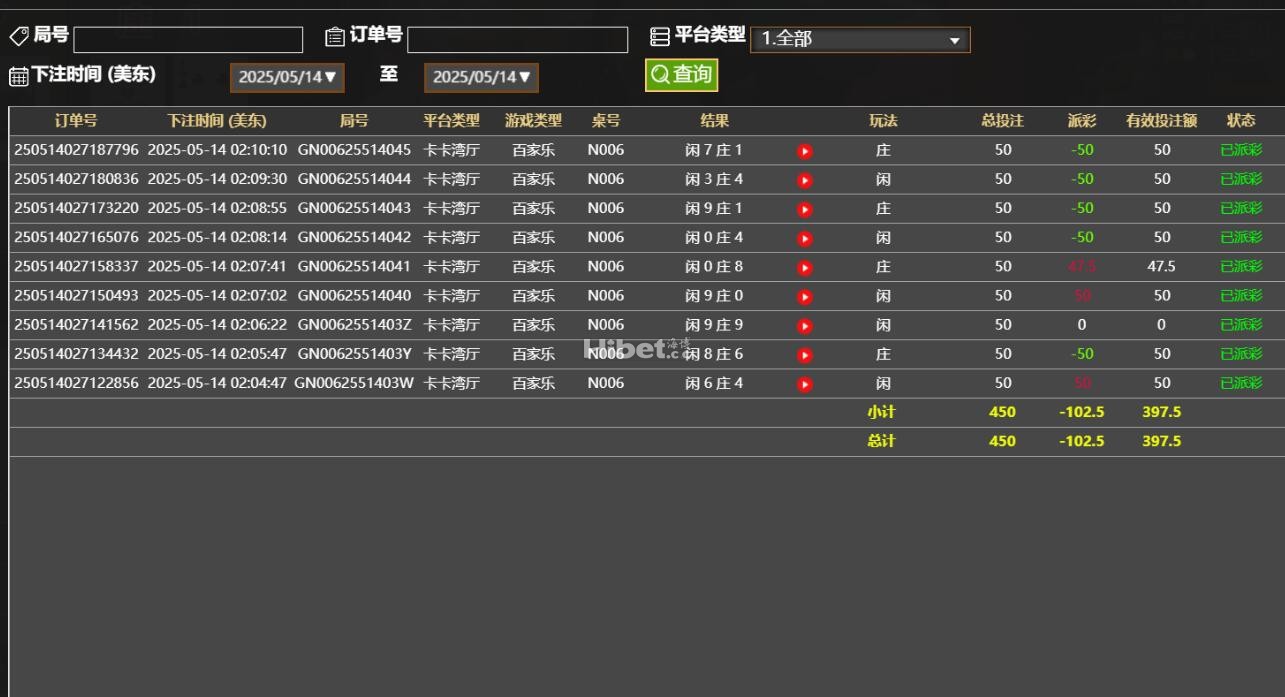Play replay video for round GN00625514040

pyautogui.click(x=805, y=297)
